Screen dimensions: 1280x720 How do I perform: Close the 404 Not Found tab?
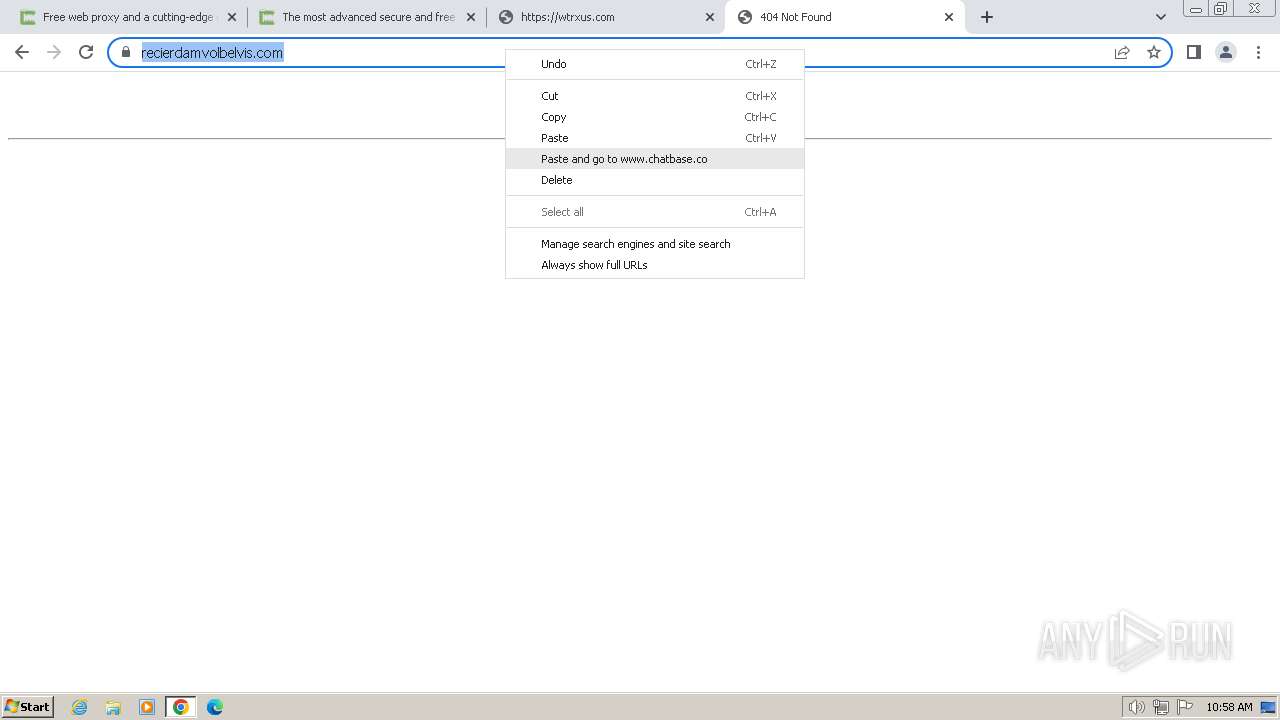[949, 17]
